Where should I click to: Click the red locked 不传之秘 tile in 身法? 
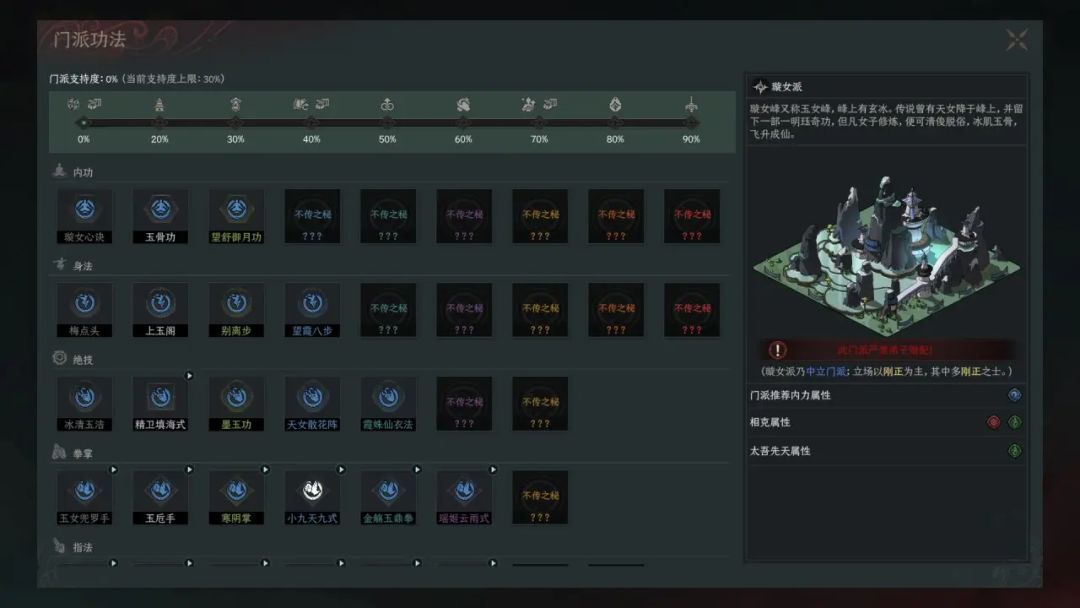(x=692, y=310)
